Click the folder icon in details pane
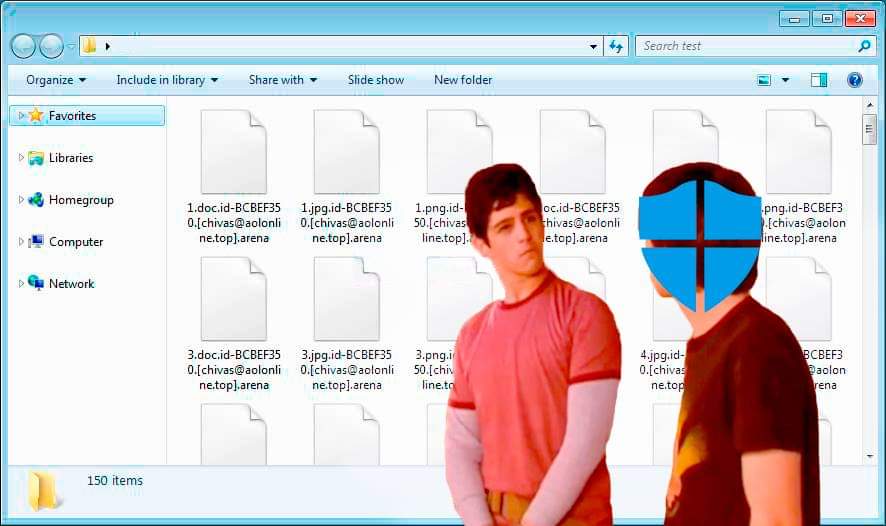 44,492
